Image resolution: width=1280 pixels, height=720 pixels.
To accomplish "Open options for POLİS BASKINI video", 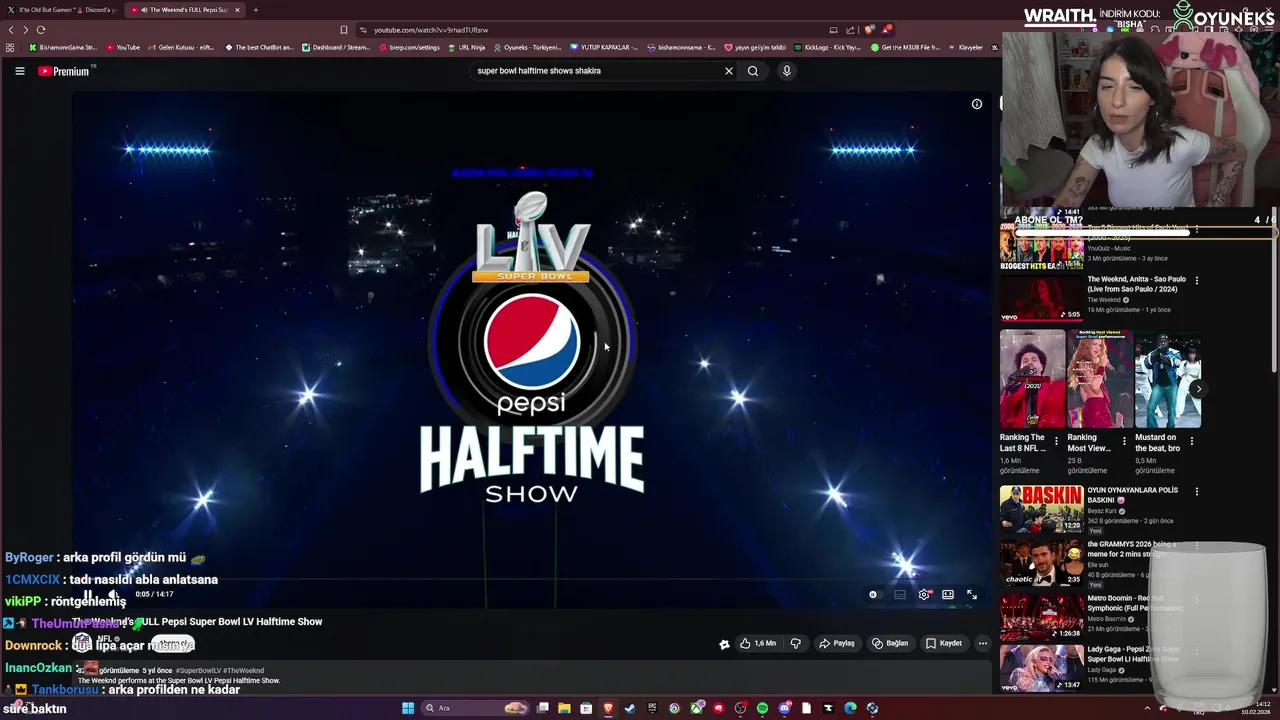I will pyautogui.click(x=1197, y=491).
